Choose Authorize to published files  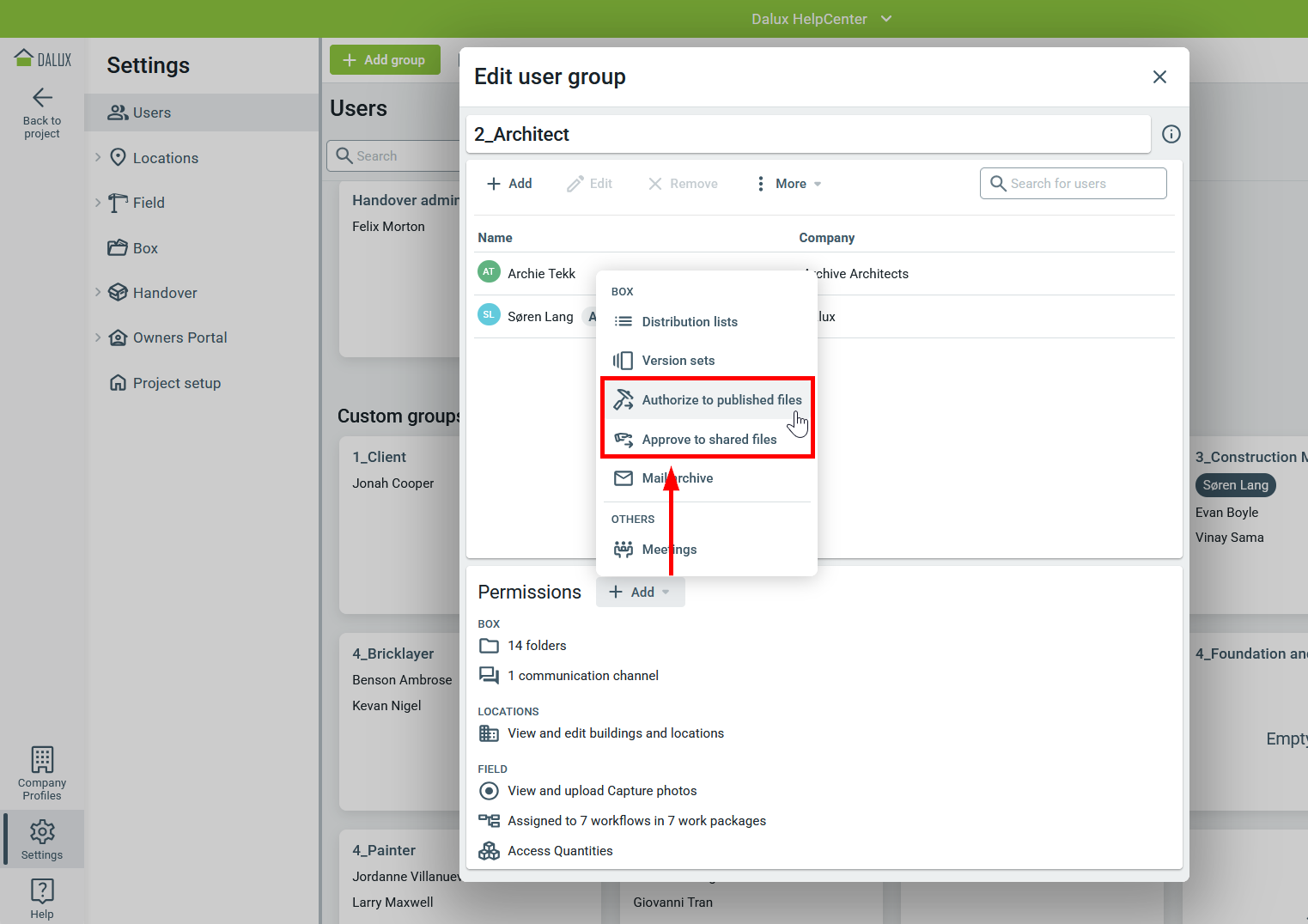pos(721,400)
